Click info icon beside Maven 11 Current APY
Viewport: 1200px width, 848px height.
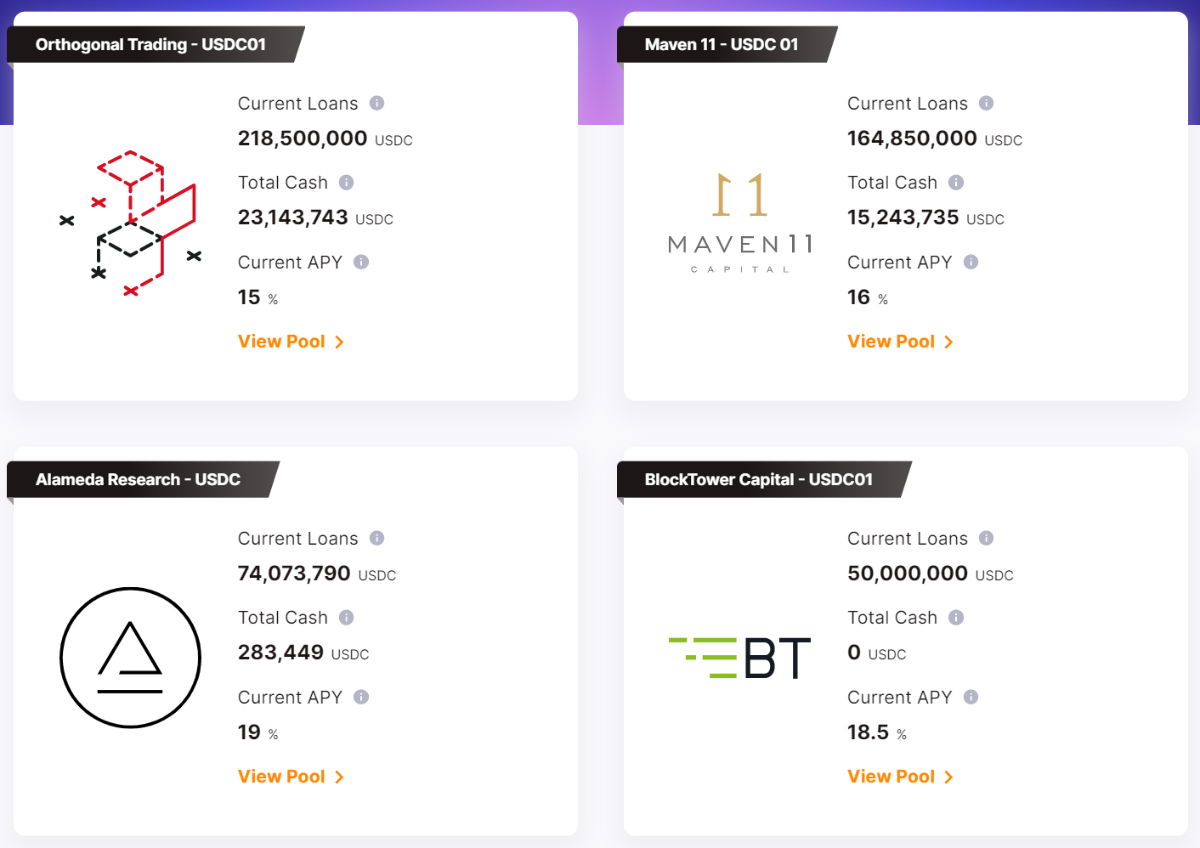(x=970, y=262)
